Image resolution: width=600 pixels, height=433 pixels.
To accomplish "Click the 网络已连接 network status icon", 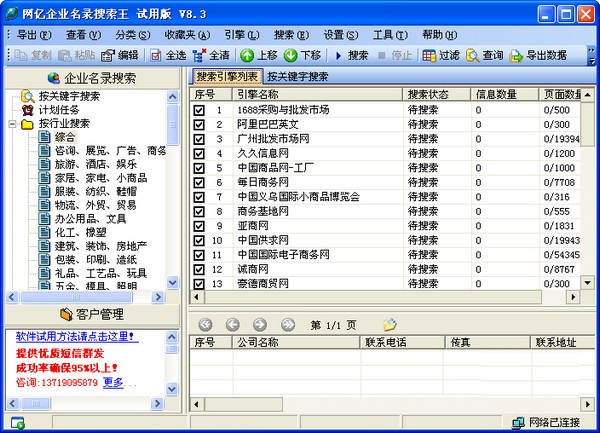I will (x=518, y=423).
